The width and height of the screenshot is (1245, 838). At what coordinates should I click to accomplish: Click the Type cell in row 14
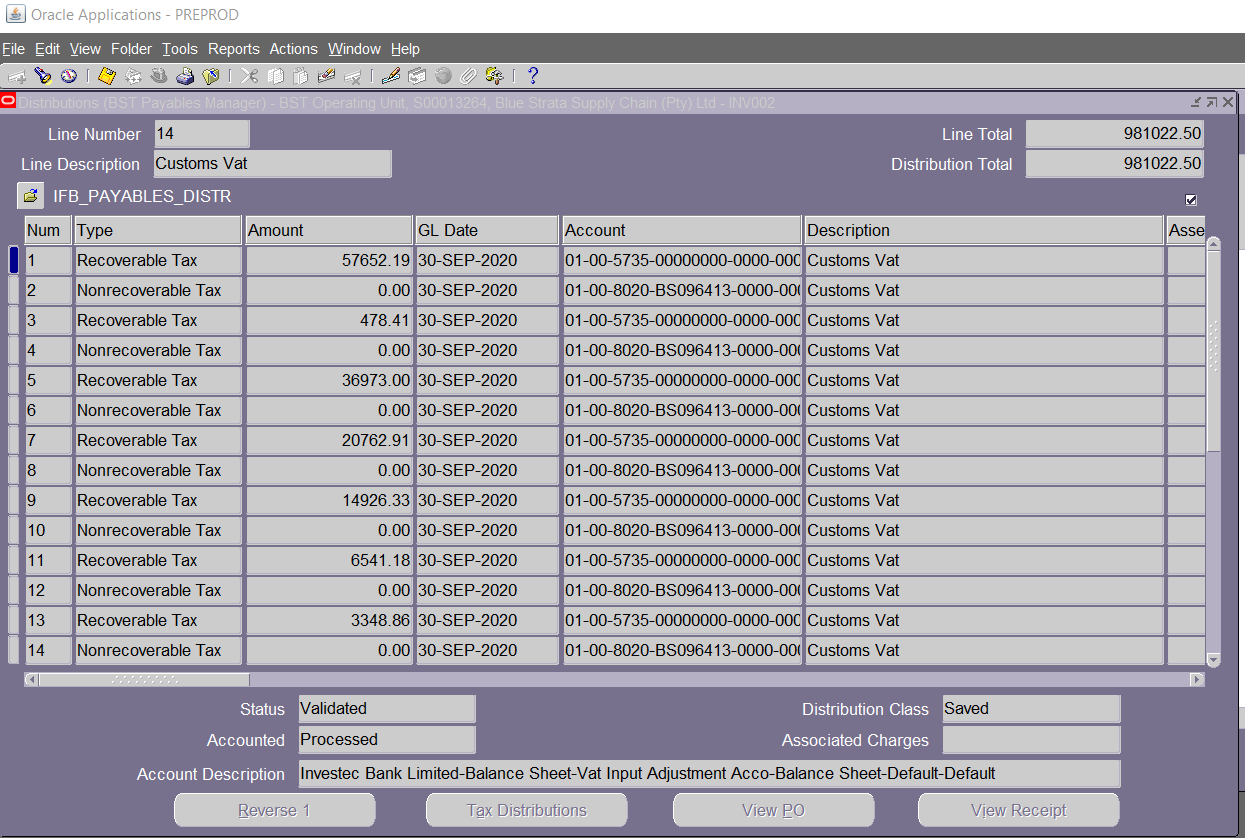tap(158, 650)
